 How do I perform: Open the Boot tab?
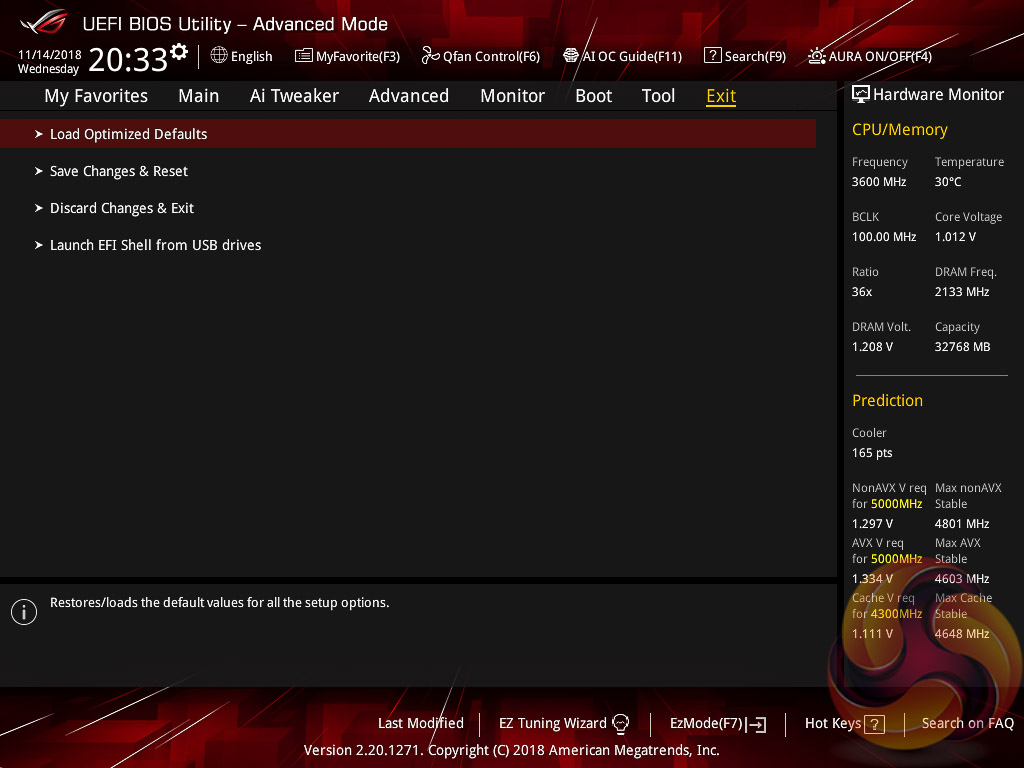[x=594, y=96]
